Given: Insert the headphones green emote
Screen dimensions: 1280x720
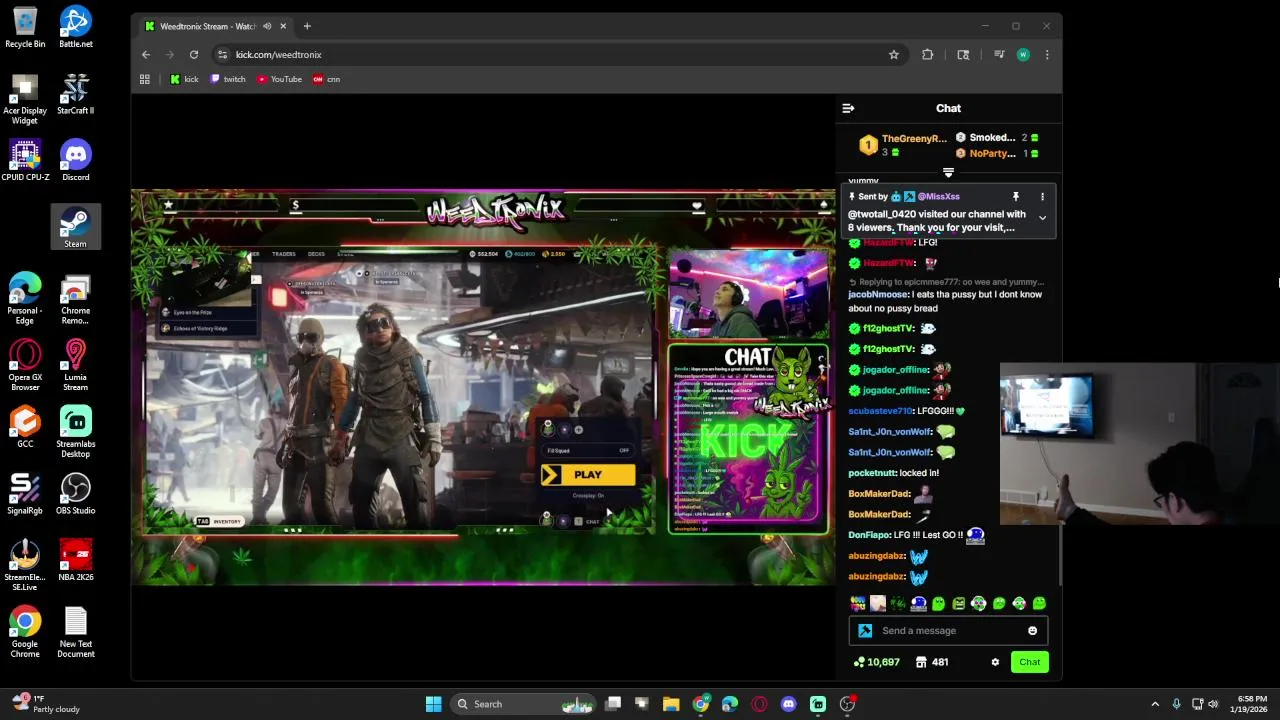Looking at the screenshot, I should pos(979,603).
